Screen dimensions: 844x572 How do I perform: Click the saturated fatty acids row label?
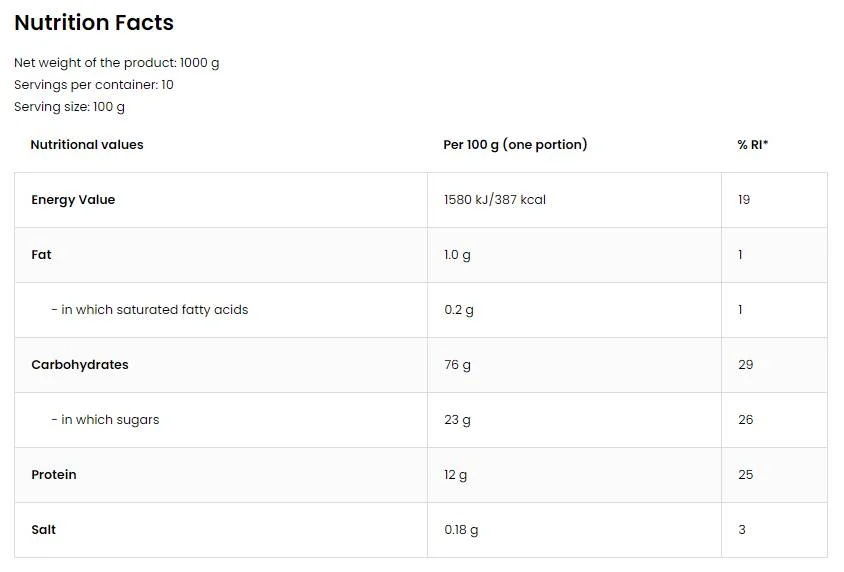pyautogui.click(x=150, y=310)
